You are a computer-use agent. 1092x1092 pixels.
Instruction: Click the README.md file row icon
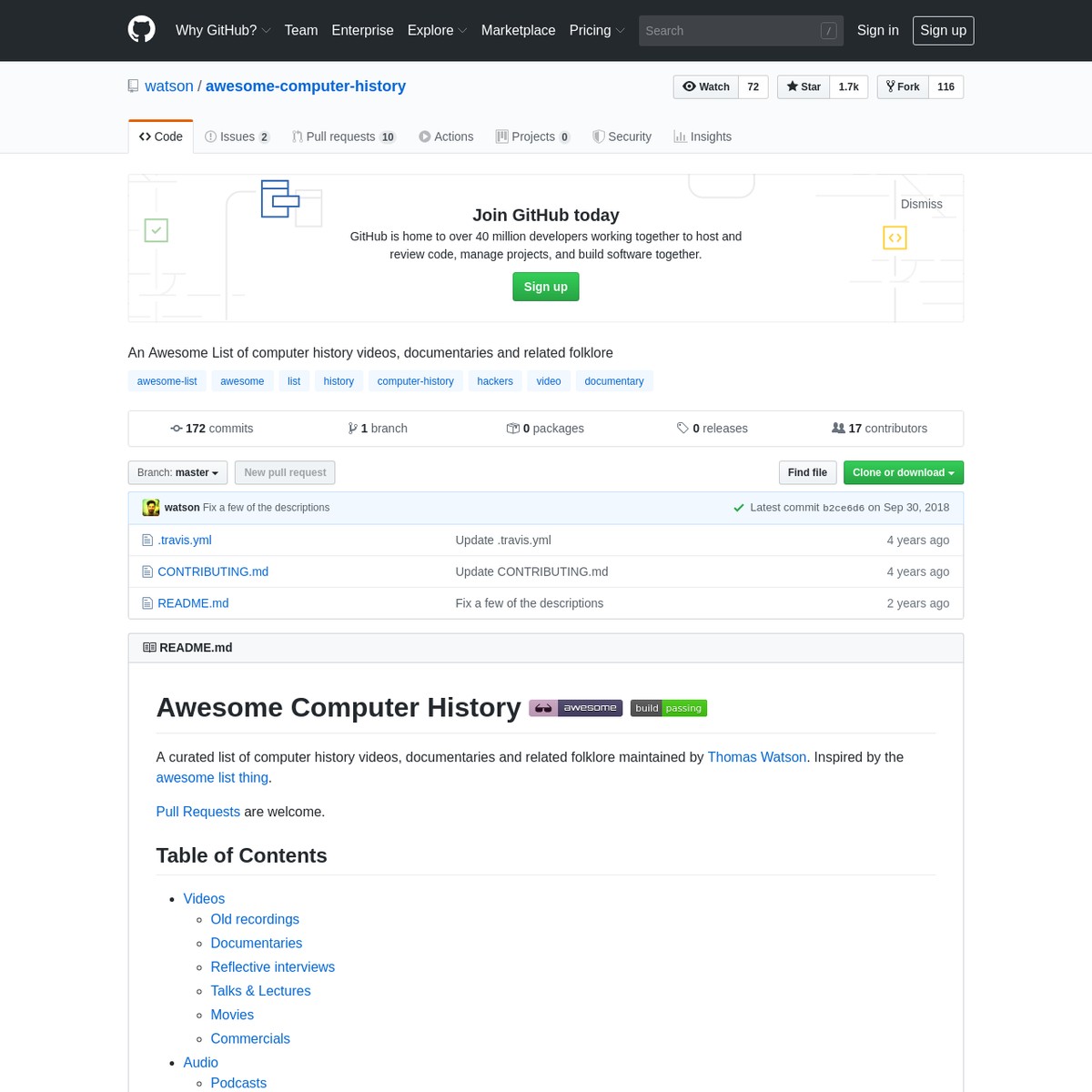pyautogui.click(x=147, y=603)
